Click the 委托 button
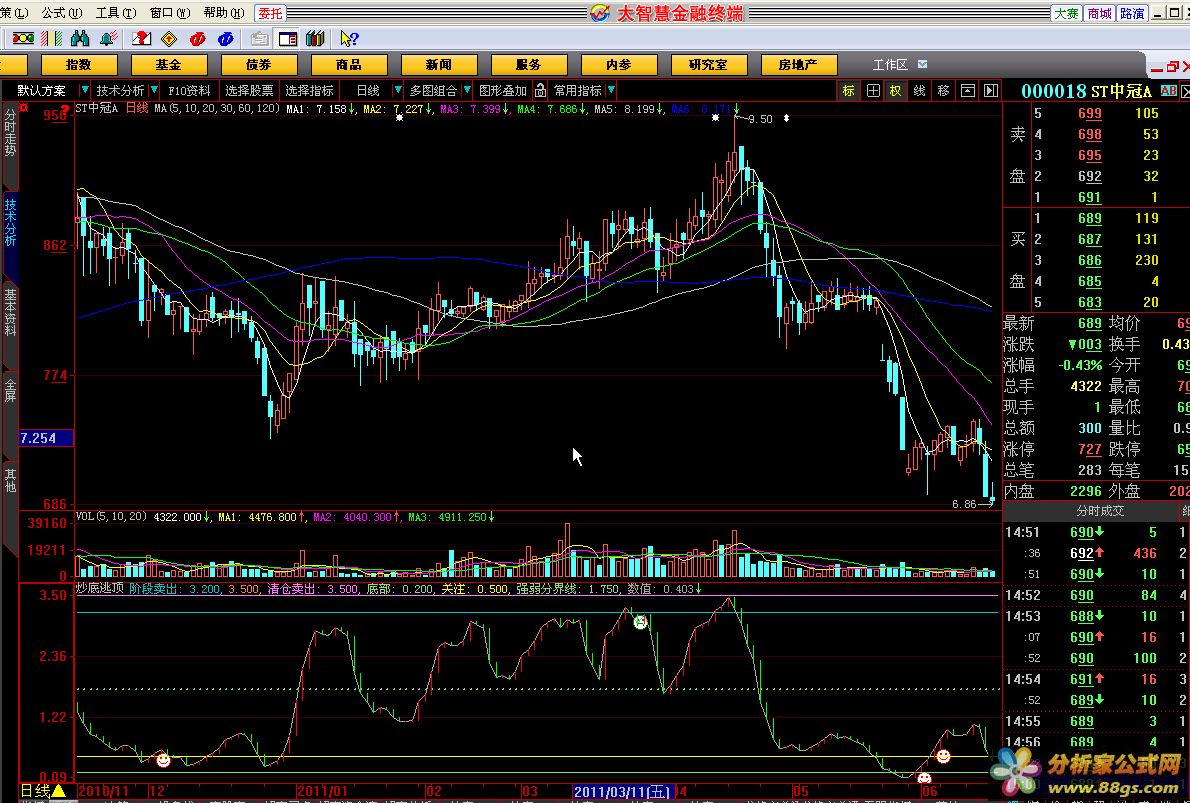 (x=270, y=13)
